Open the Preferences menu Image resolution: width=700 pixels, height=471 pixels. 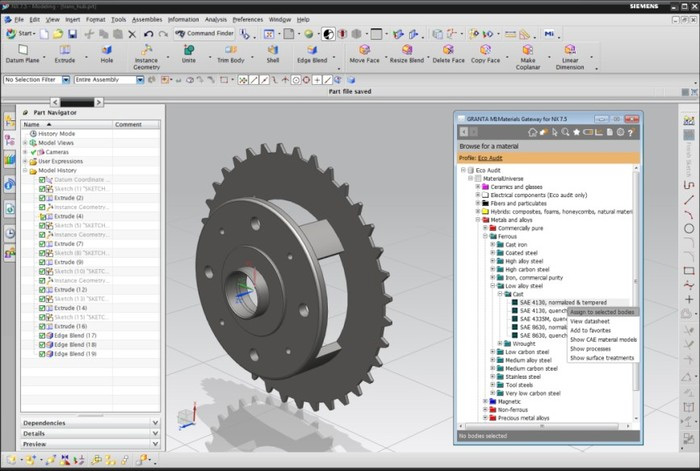click(x=247, y=20)
